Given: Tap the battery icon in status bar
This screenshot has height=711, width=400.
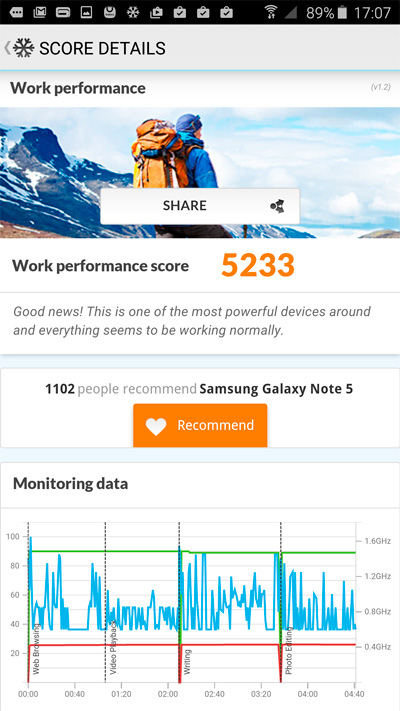Looking at the screenshot, I should (x=342, y=12).
